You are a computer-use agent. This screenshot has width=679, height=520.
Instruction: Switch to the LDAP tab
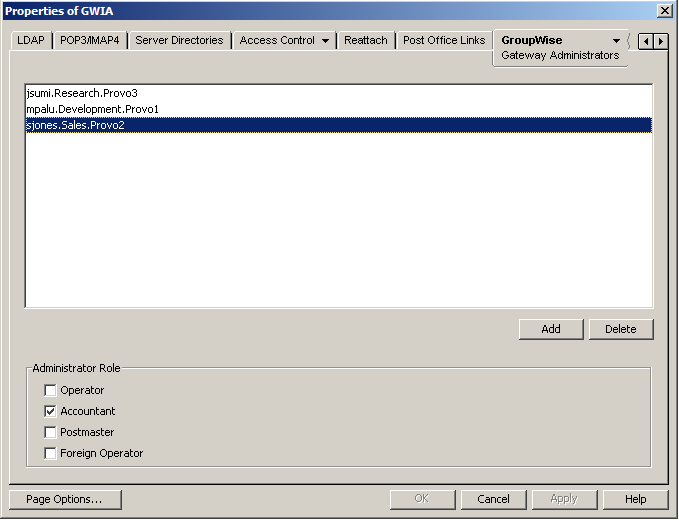pos(31,40)
